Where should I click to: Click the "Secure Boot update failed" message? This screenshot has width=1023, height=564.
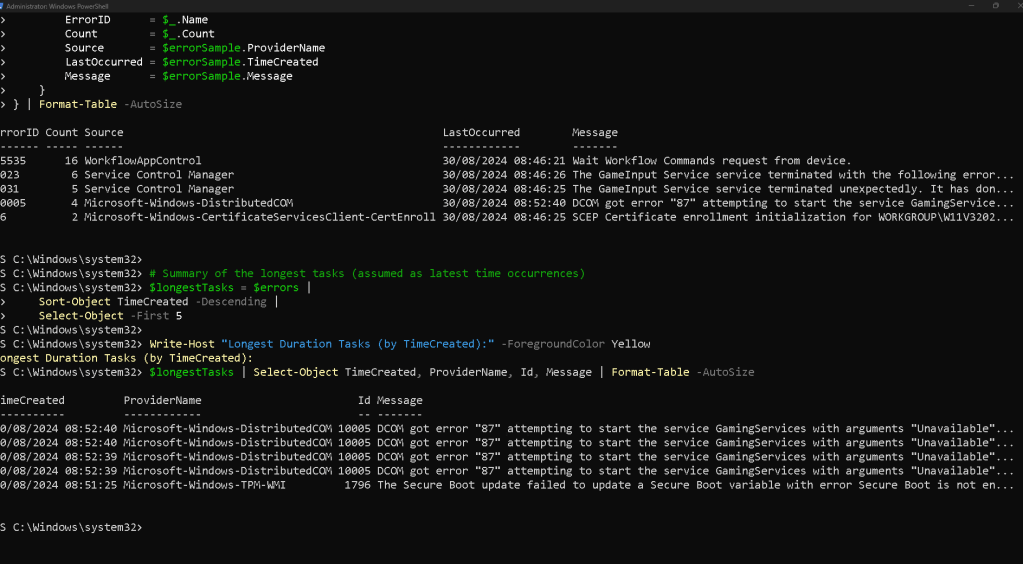coord(695,485)
